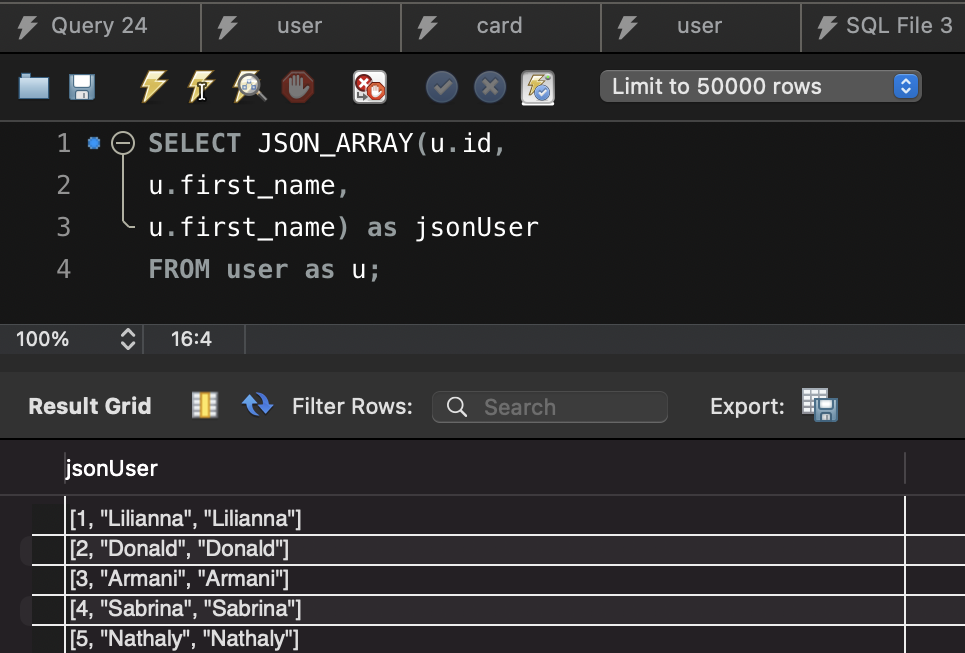965x653 pixels.
Task: Select the row [5, "Nathaly", "Nathaly"]
Action: pos(484,639)
